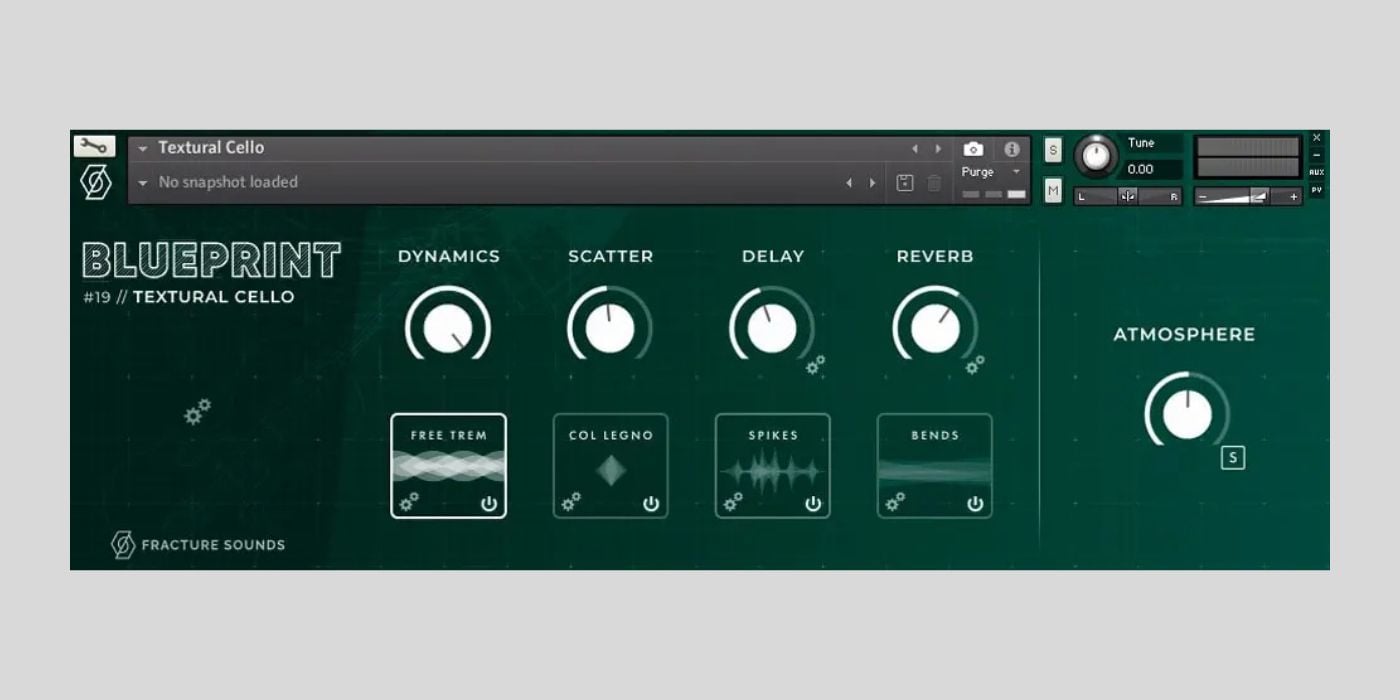Open Bends settings gears icon
The width and height of the screenshot is (1400, 700).
[x=895, y=502]
